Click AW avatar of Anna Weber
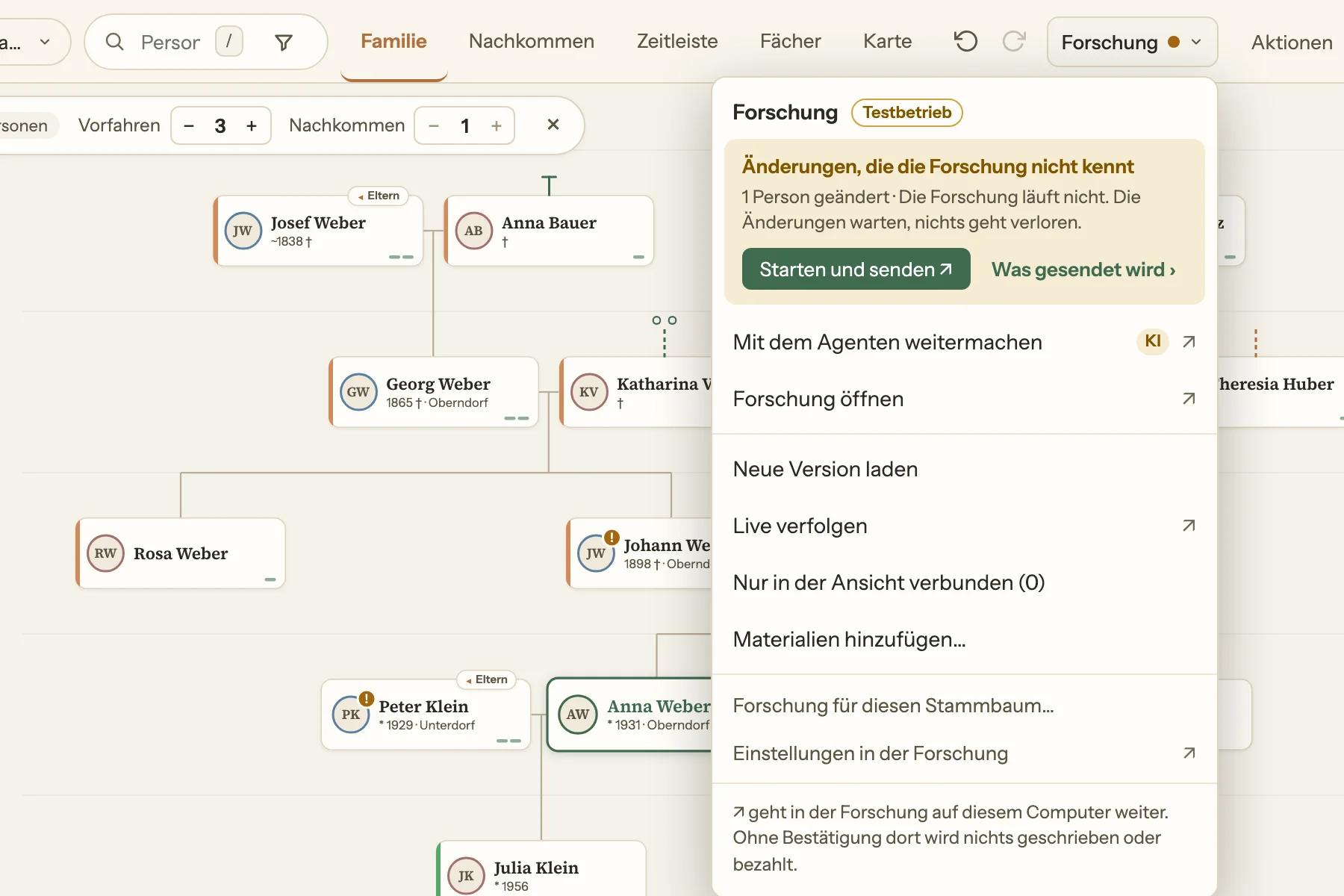The width and height of the screenshot is (1344, 896). (578, 715)
